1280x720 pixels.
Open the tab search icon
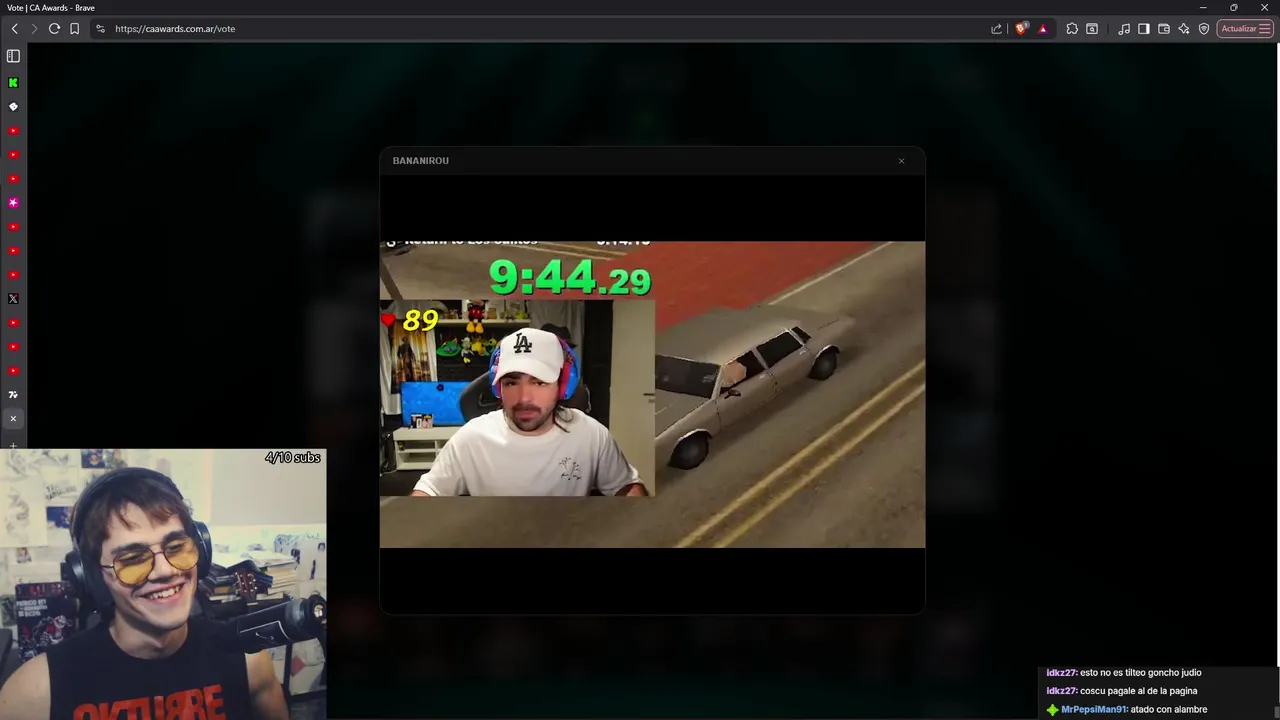1092,29
